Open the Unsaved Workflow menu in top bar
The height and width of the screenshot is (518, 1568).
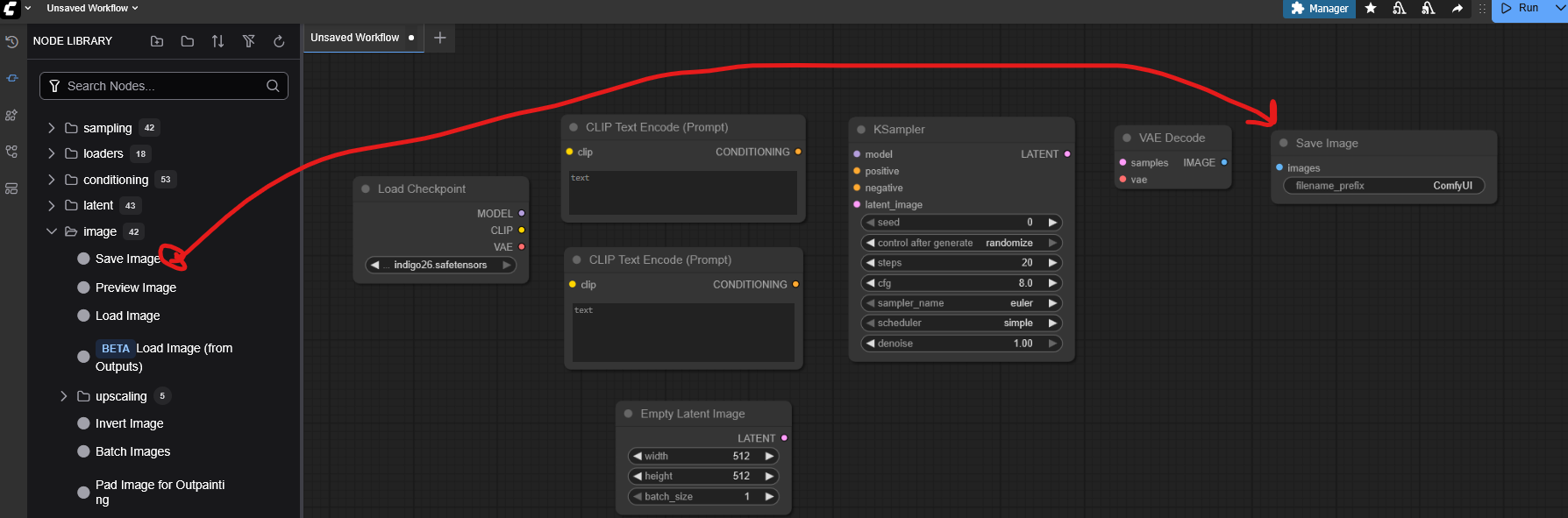92,9
